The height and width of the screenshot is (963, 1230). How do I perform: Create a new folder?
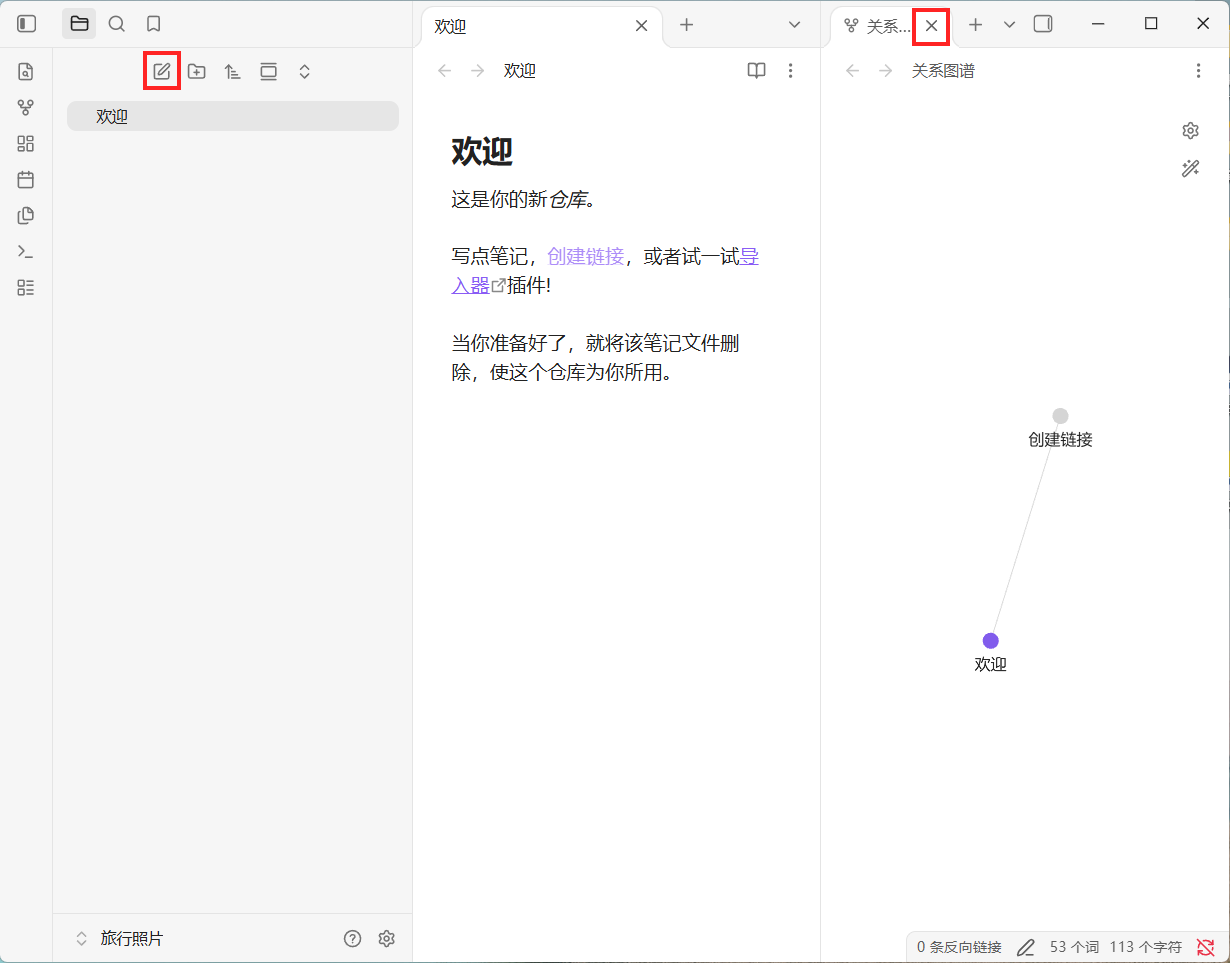coord(197,72)
